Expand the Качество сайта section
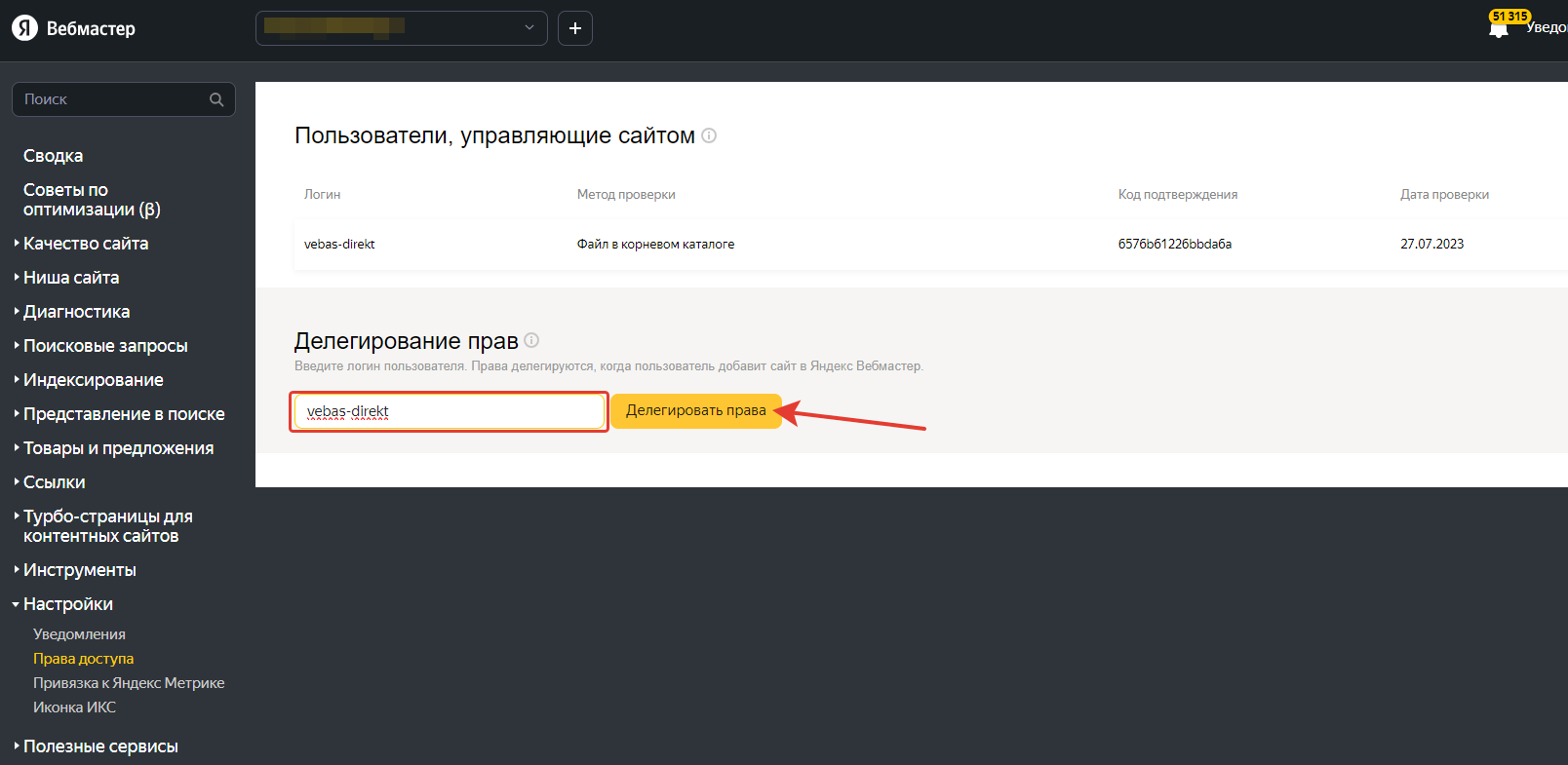Screen dimensions: 1568x765 click(x=86, y=244)
